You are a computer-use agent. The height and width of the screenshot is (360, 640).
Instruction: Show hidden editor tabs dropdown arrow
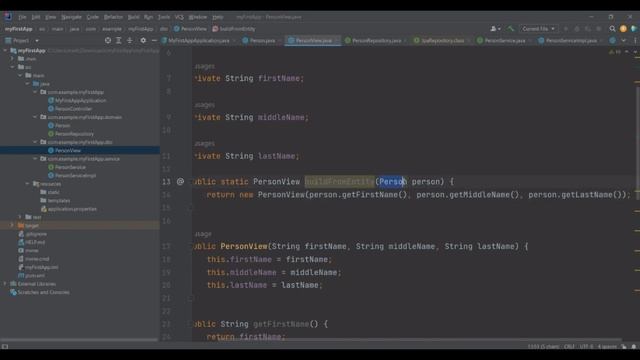[623, 40]
